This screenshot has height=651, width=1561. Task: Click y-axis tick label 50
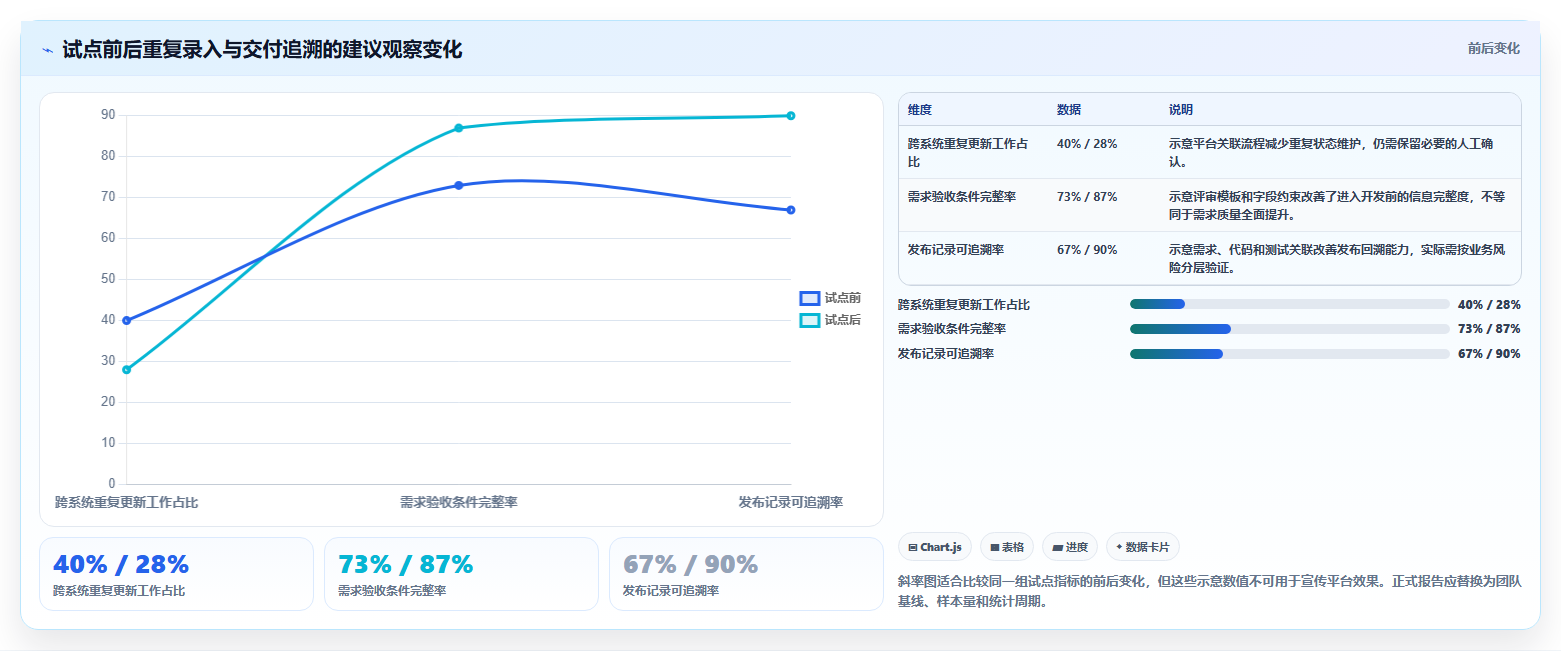(x=108, y=279)
